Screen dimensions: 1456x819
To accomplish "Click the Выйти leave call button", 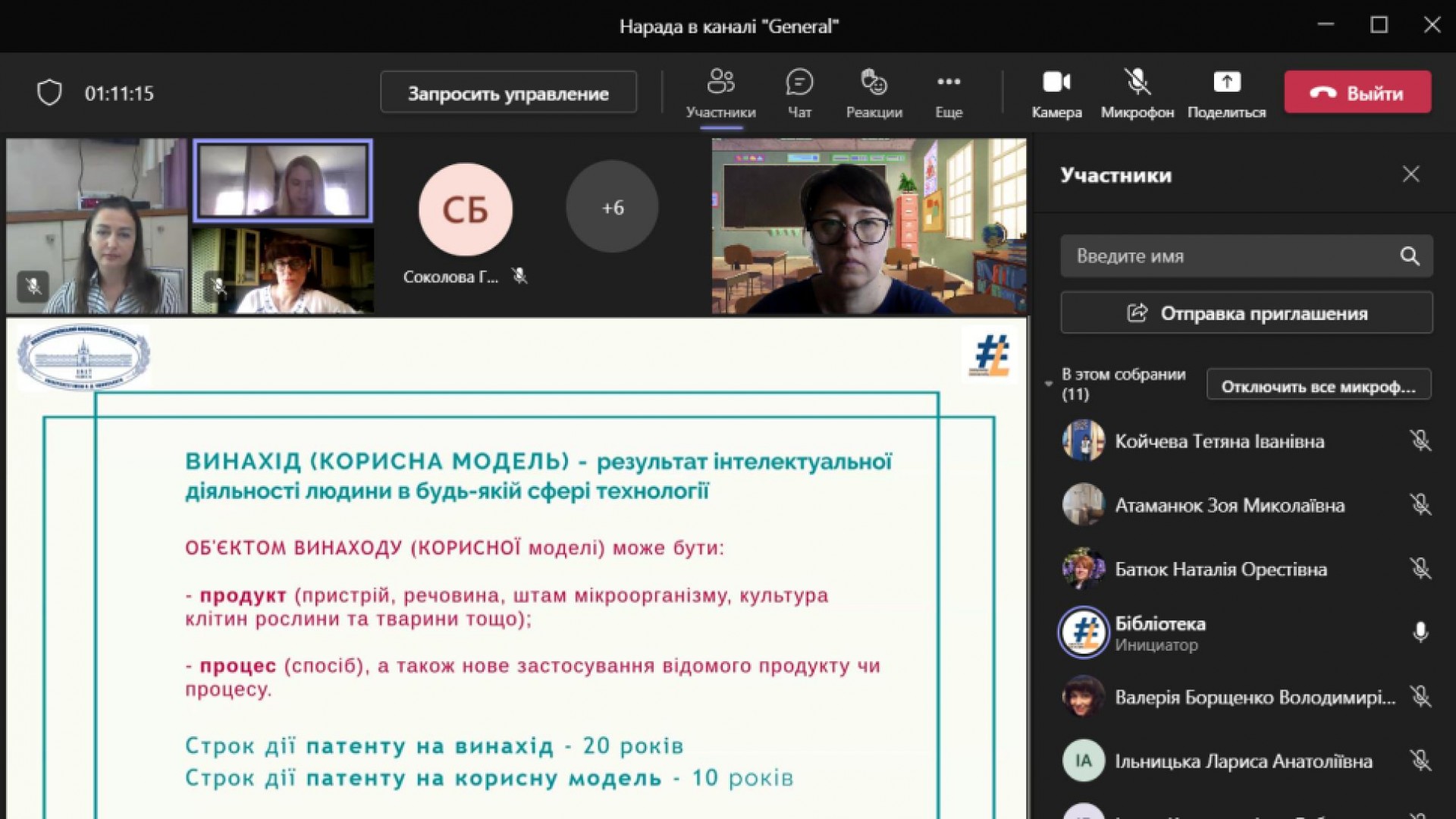I will pos(1357,93).
